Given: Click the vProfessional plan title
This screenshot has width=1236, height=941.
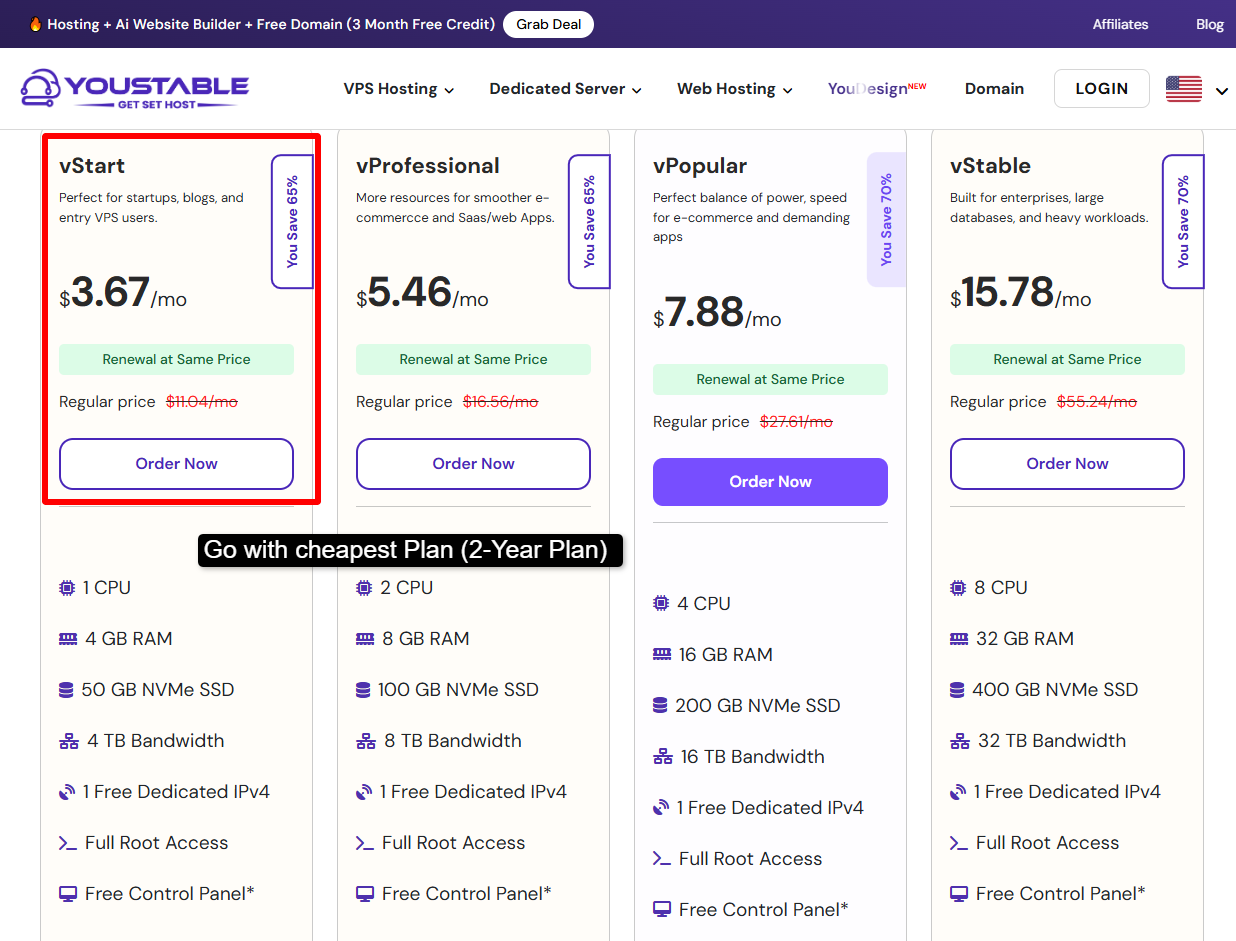Looking at the screenshot, I should (428, 166).
